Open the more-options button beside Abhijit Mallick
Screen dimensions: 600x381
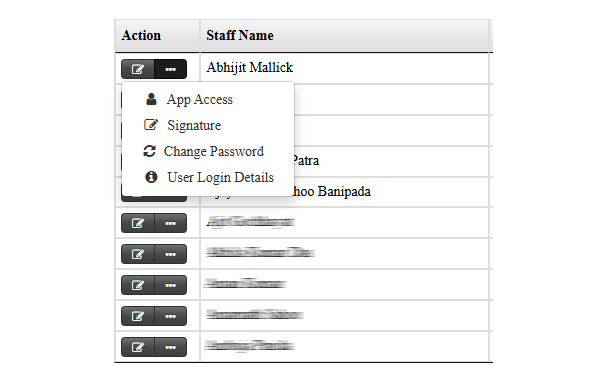click(171, 69)
